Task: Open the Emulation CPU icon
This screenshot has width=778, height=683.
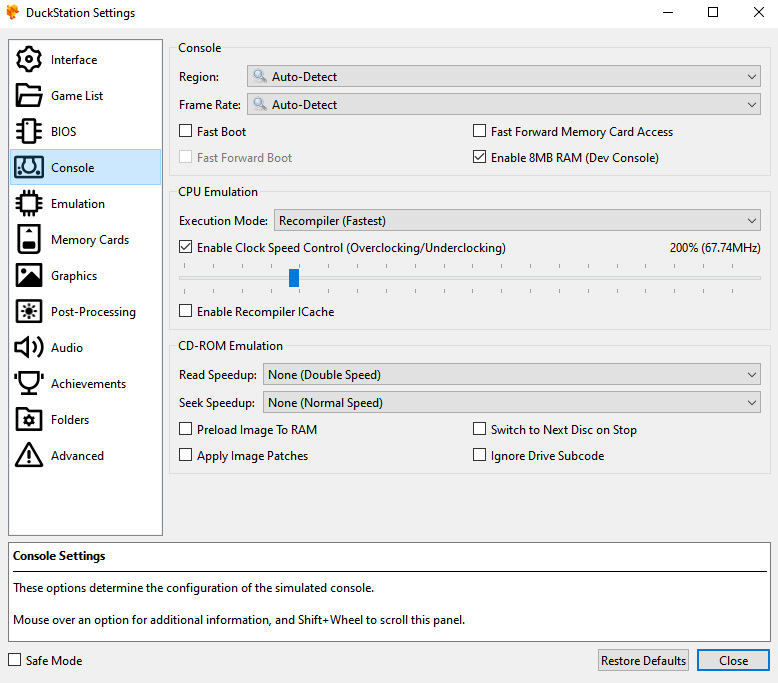Action: tap(29, 203)
